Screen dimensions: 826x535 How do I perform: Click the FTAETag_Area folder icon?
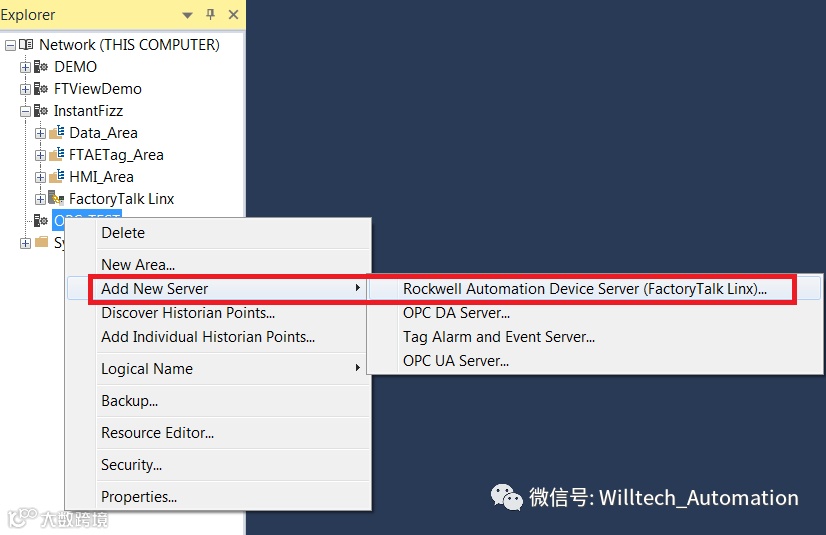tap(56, 155)
